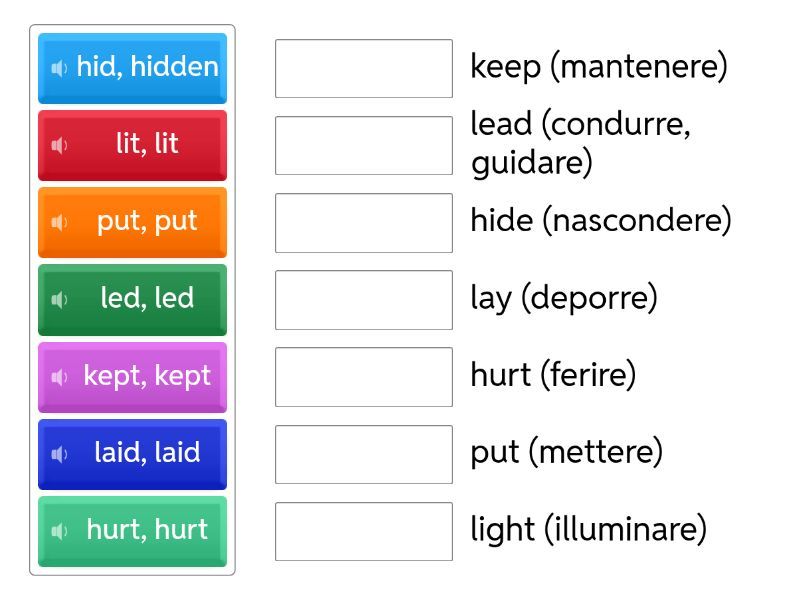Choose the green 'led, led' tile
The width and height of the screenshot is (800, 600).
point(146,299)
